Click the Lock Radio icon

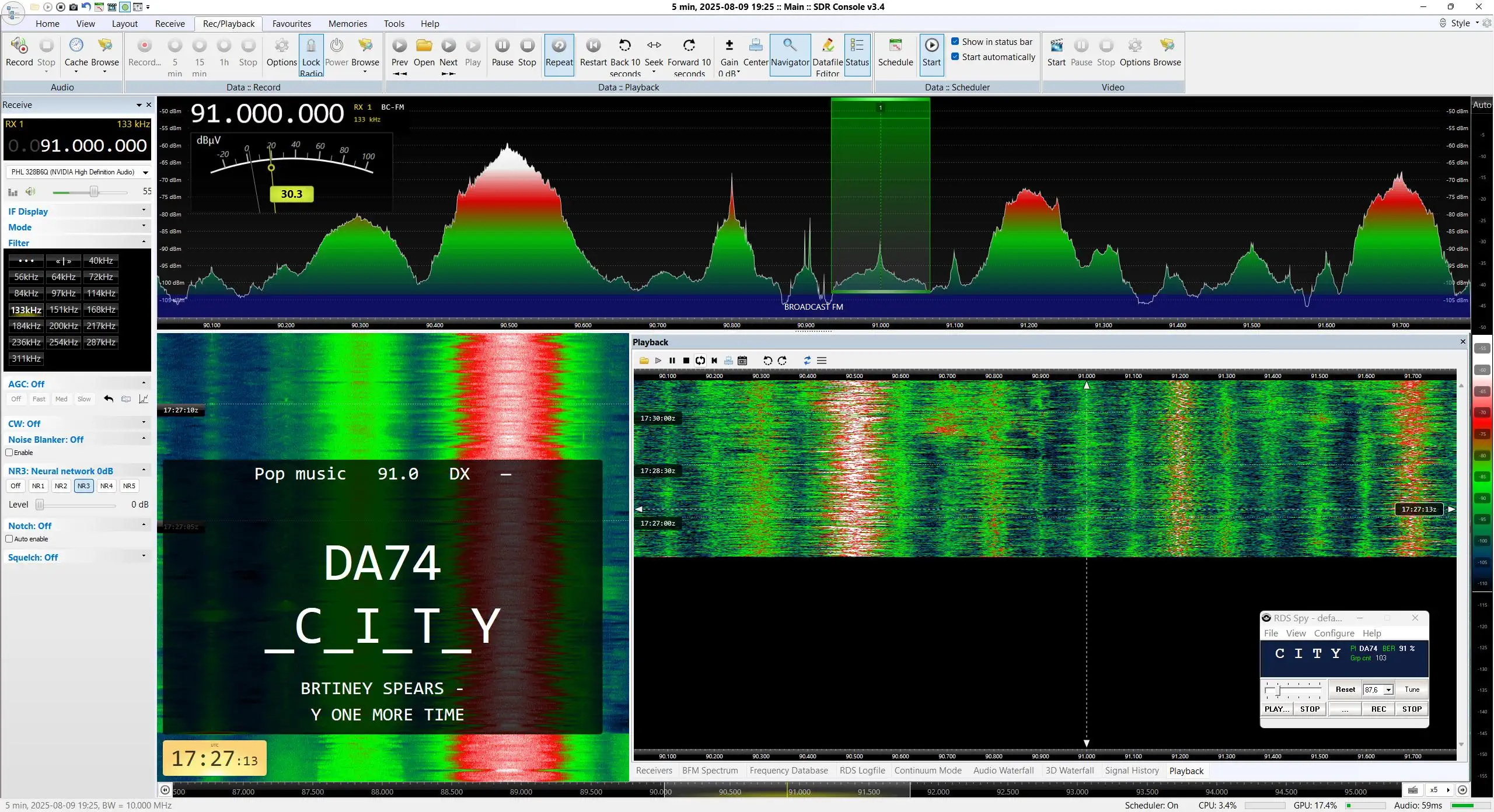coord(311,45)
